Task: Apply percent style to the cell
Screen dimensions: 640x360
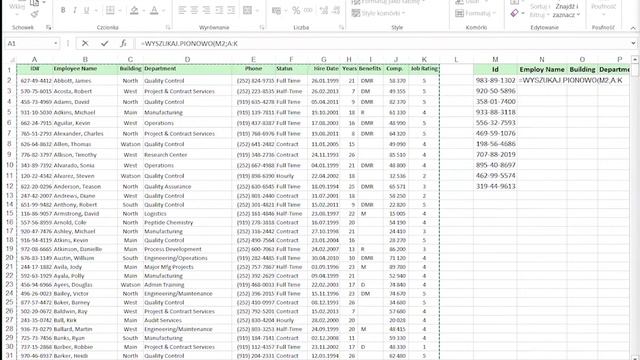Action: click(x=296, y=11)
